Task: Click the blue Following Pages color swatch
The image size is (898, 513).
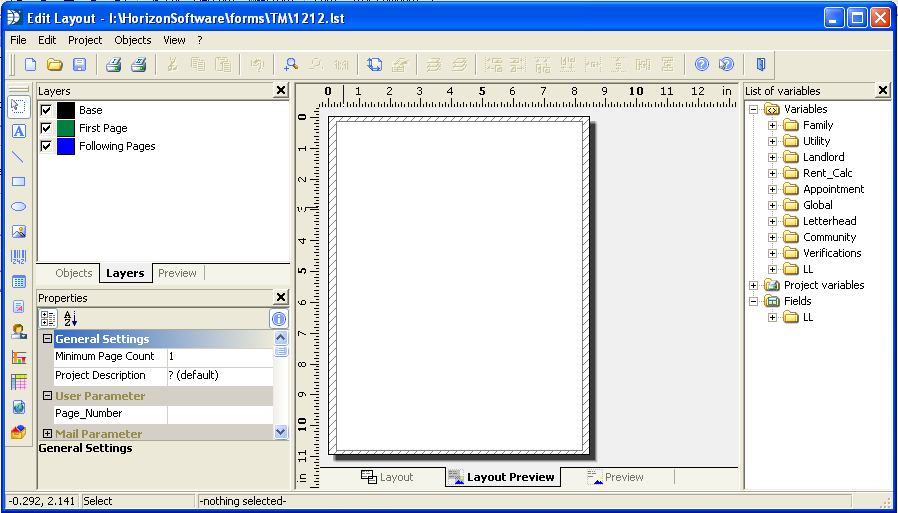Action: tap(66, 146)
